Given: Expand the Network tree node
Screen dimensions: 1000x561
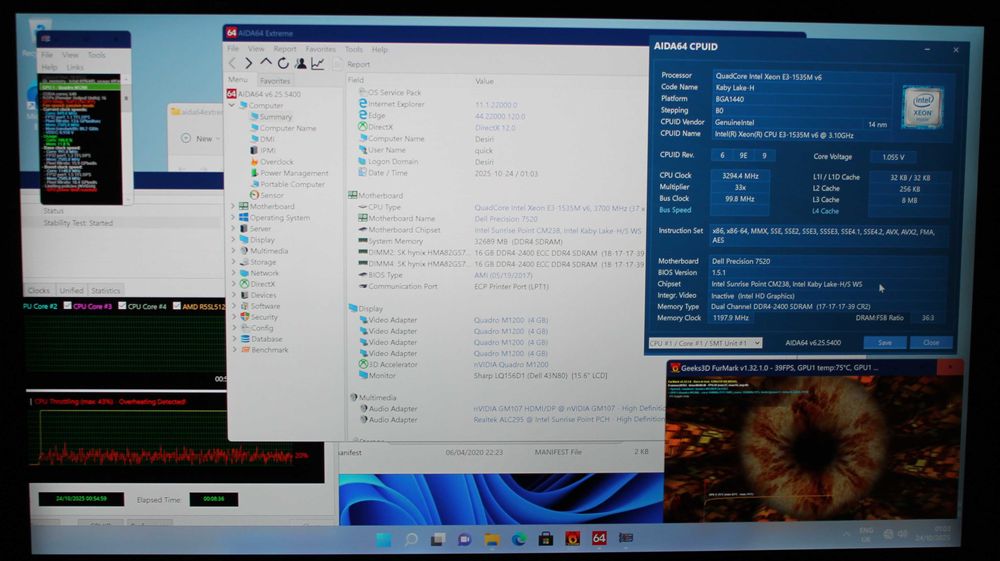Looking at the screenshot, I should (x=233, y=273).
